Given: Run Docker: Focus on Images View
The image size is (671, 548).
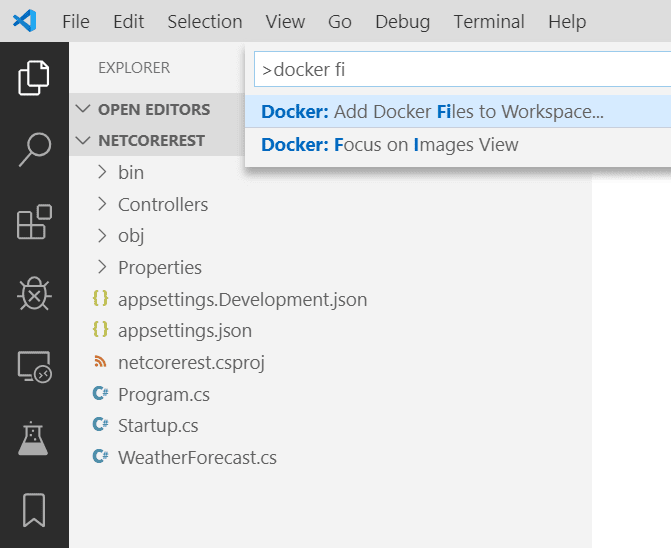Looking at the screenshot, I should 458,145.
